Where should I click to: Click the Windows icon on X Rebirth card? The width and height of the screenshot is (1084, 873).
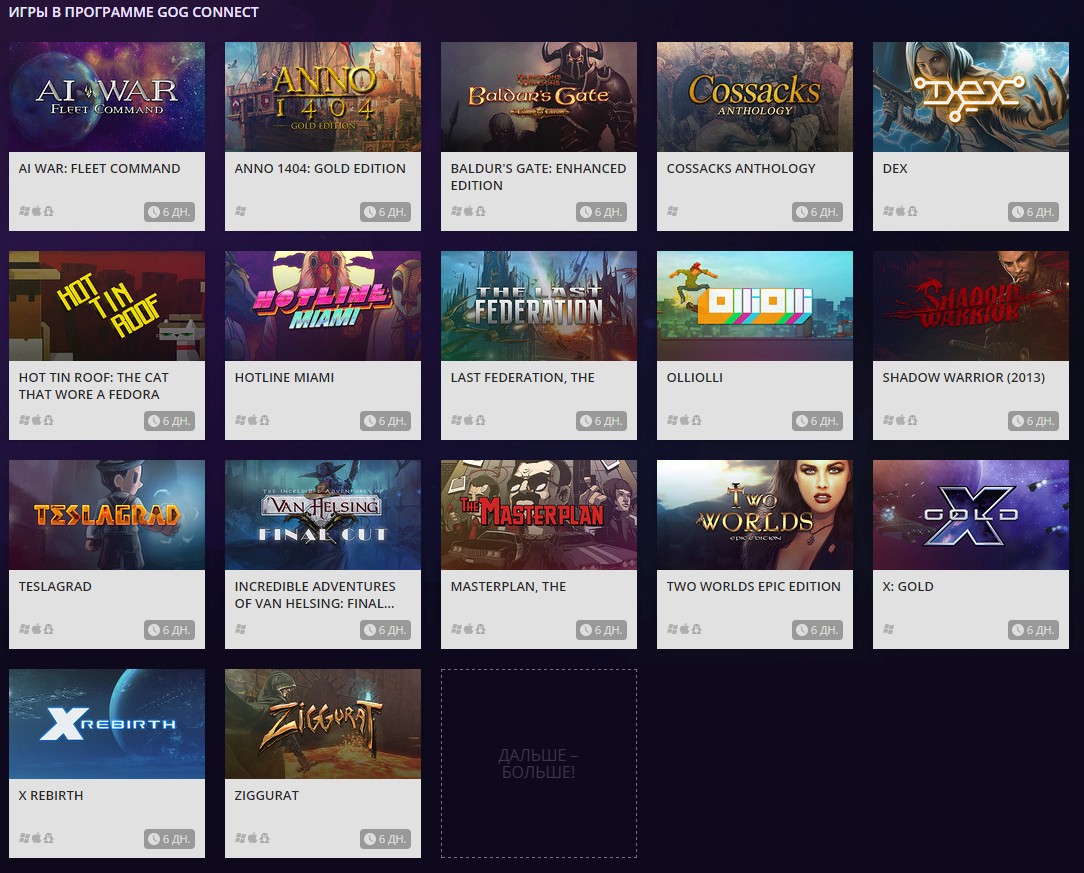click(x=24, y=838)
